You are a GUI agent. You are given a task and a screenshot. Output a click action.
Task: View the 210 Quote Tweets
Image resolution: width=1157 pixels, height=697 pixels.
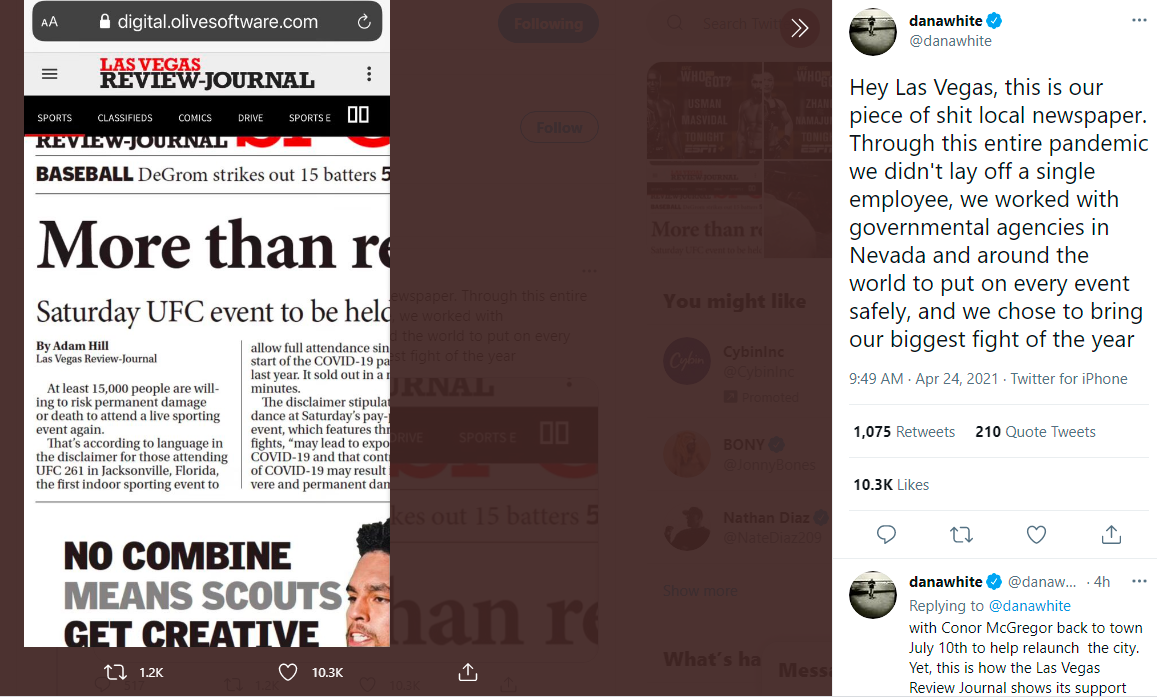pos(1035,431)
